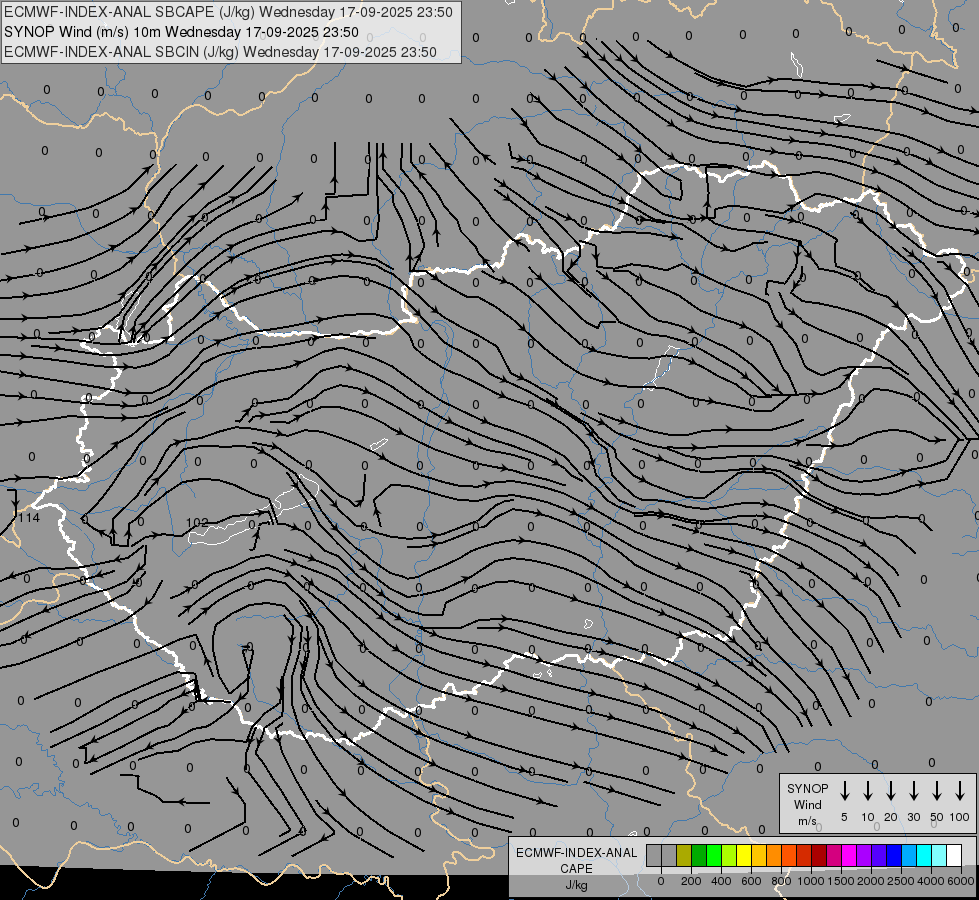Pick the white CAPE legend swatch
The image size is (979, 900).
[955, 855]
